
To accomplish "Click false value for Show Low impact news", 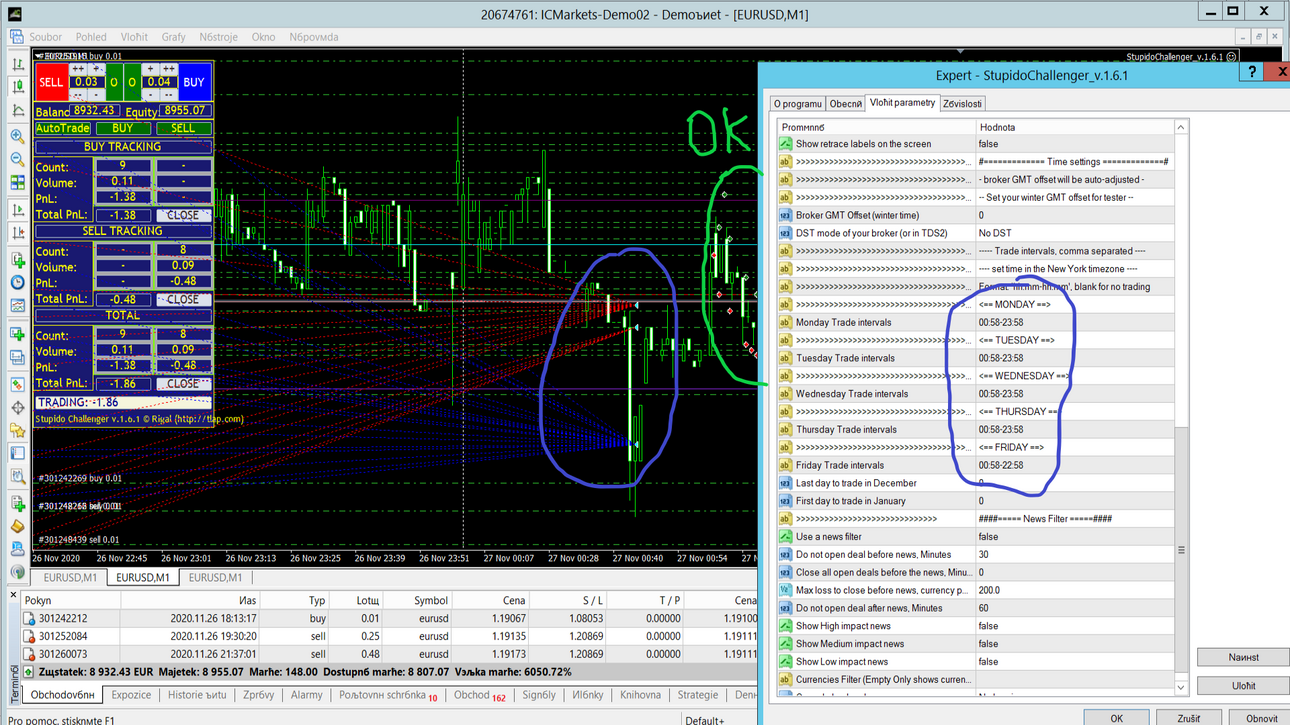I will (x=1075, y=662).
